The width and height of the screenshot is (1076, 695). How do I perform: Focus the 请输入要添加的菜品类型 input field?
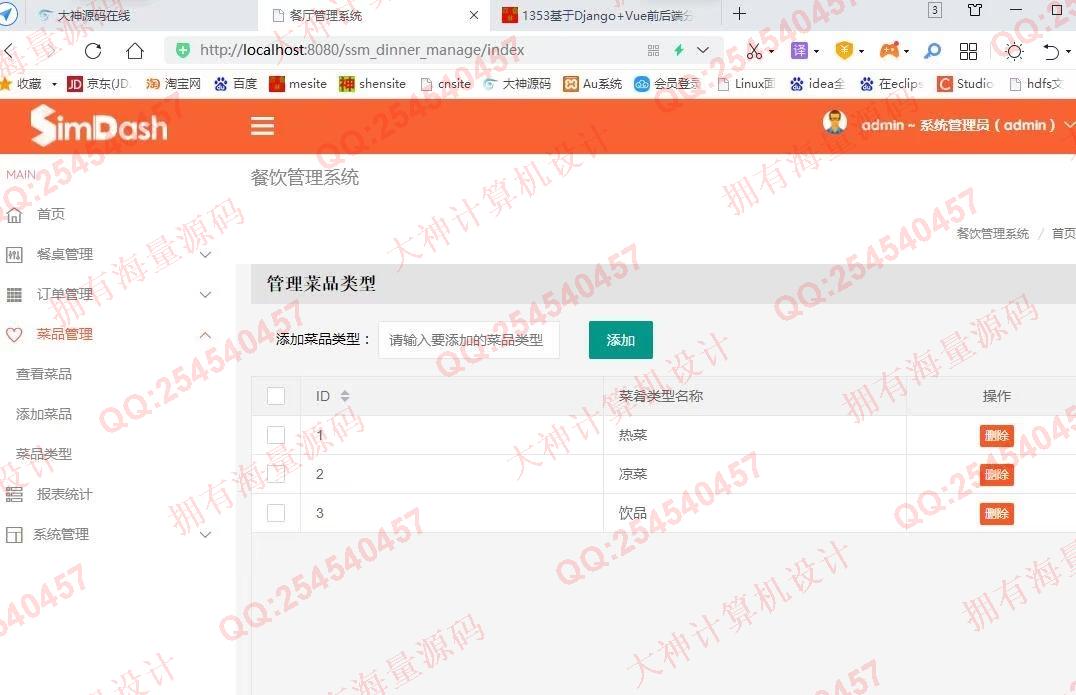[469, 340]
